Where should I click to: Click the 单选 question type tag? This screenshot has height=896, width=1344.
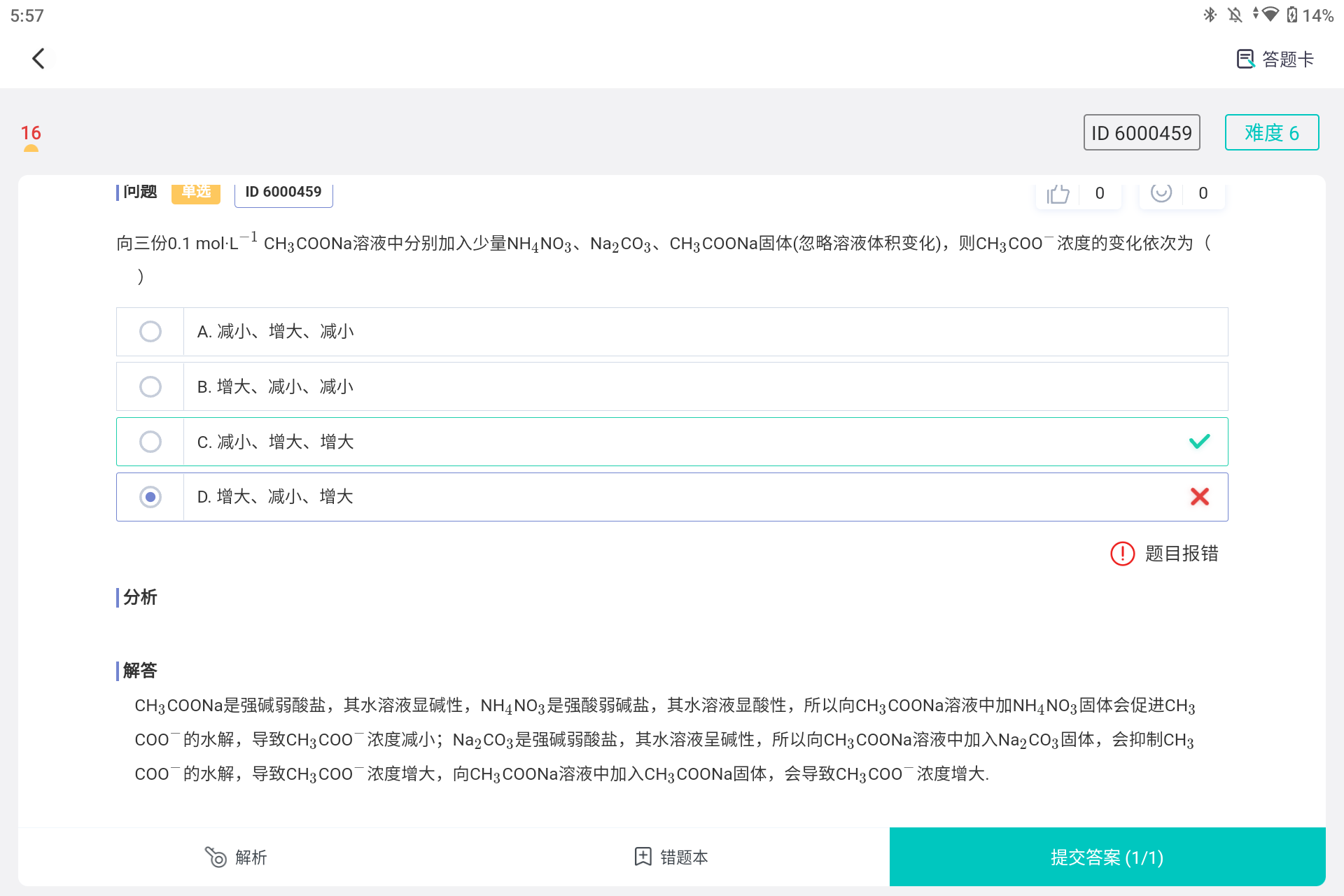[x=196, y=192]
